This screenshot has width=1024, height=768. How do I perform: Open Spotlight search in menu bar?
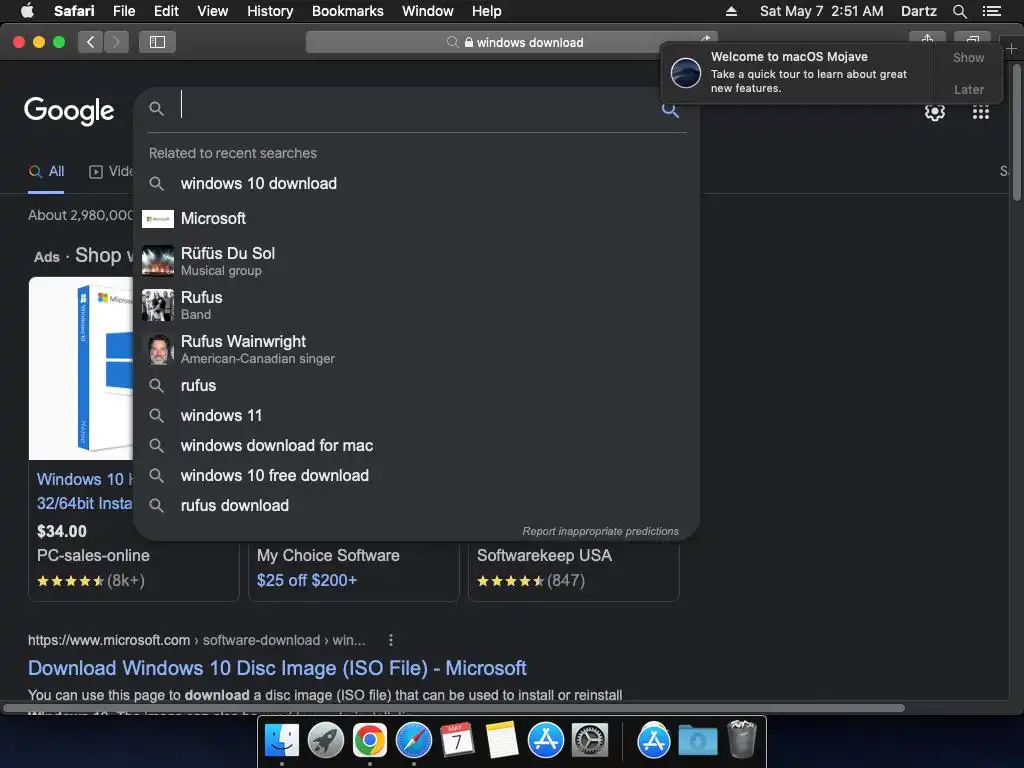(959, 11)
